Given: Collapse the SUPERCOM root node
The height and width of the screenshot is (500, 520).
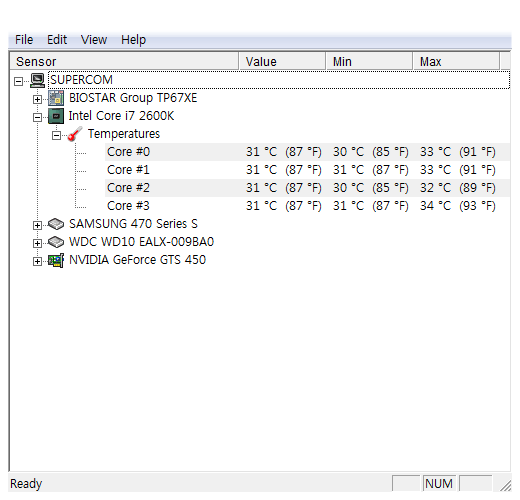Looking at the screenshot, I should click(18, 81).
